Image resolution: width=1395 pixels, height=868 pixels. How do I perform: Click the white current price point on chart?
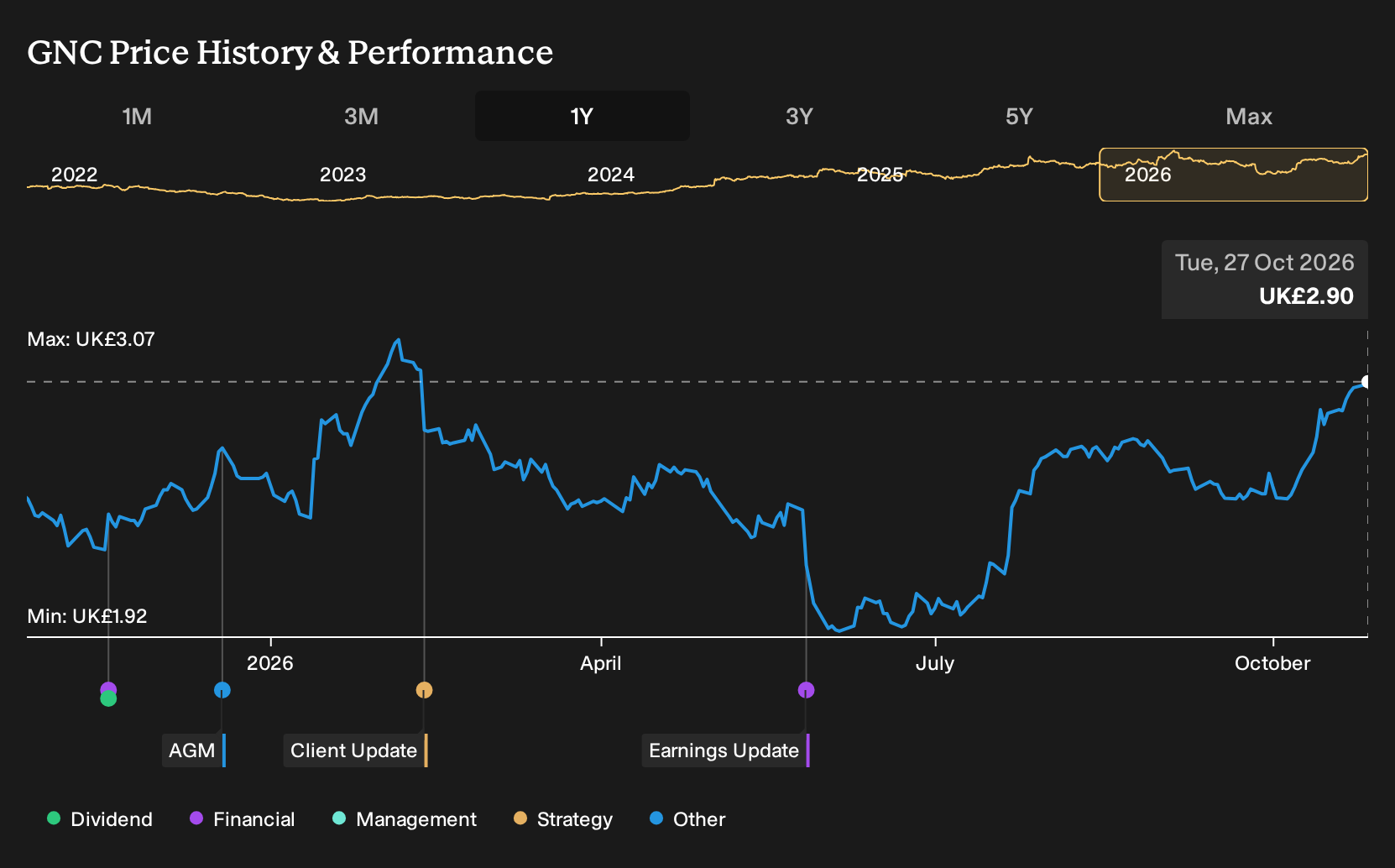pos(1366,382)
